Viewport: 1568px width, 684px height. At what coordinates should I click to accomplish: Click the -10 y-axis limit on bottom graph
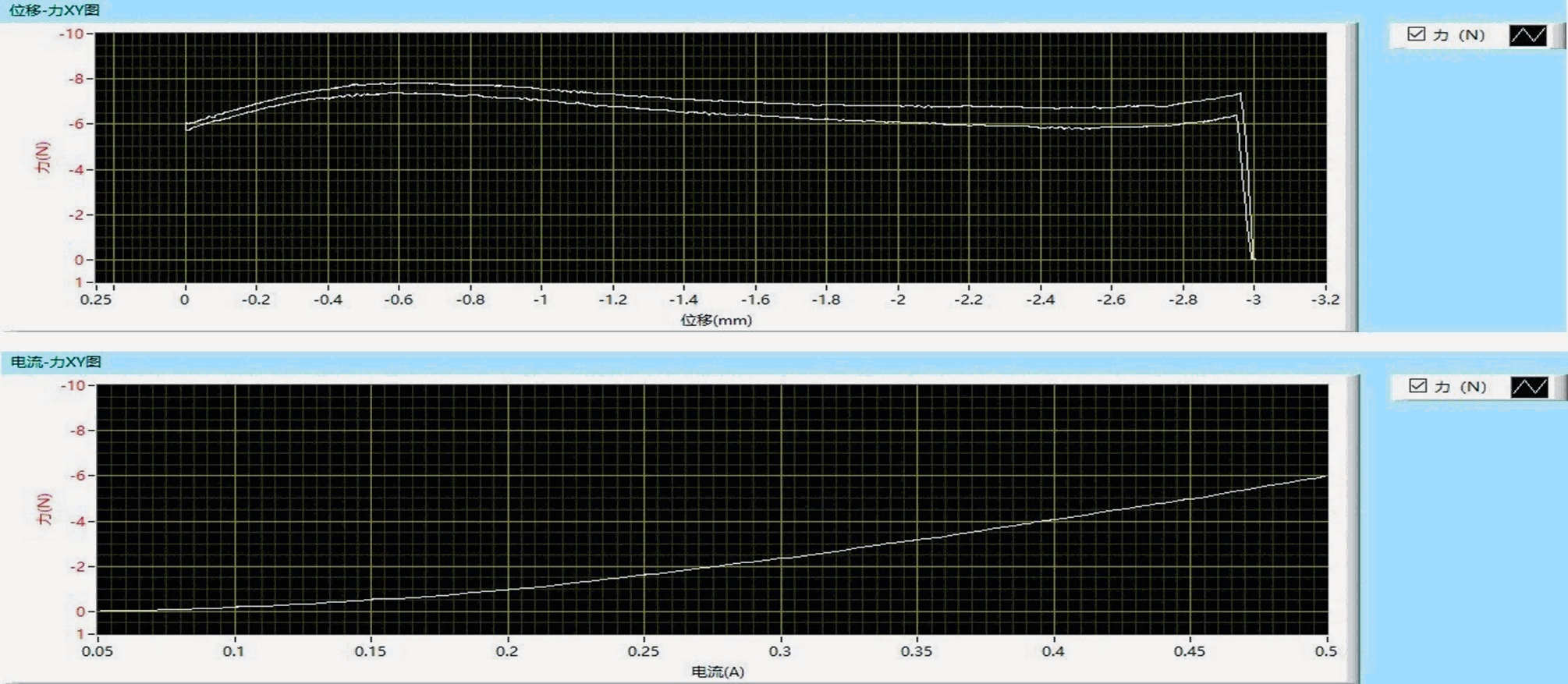[73, 385]
